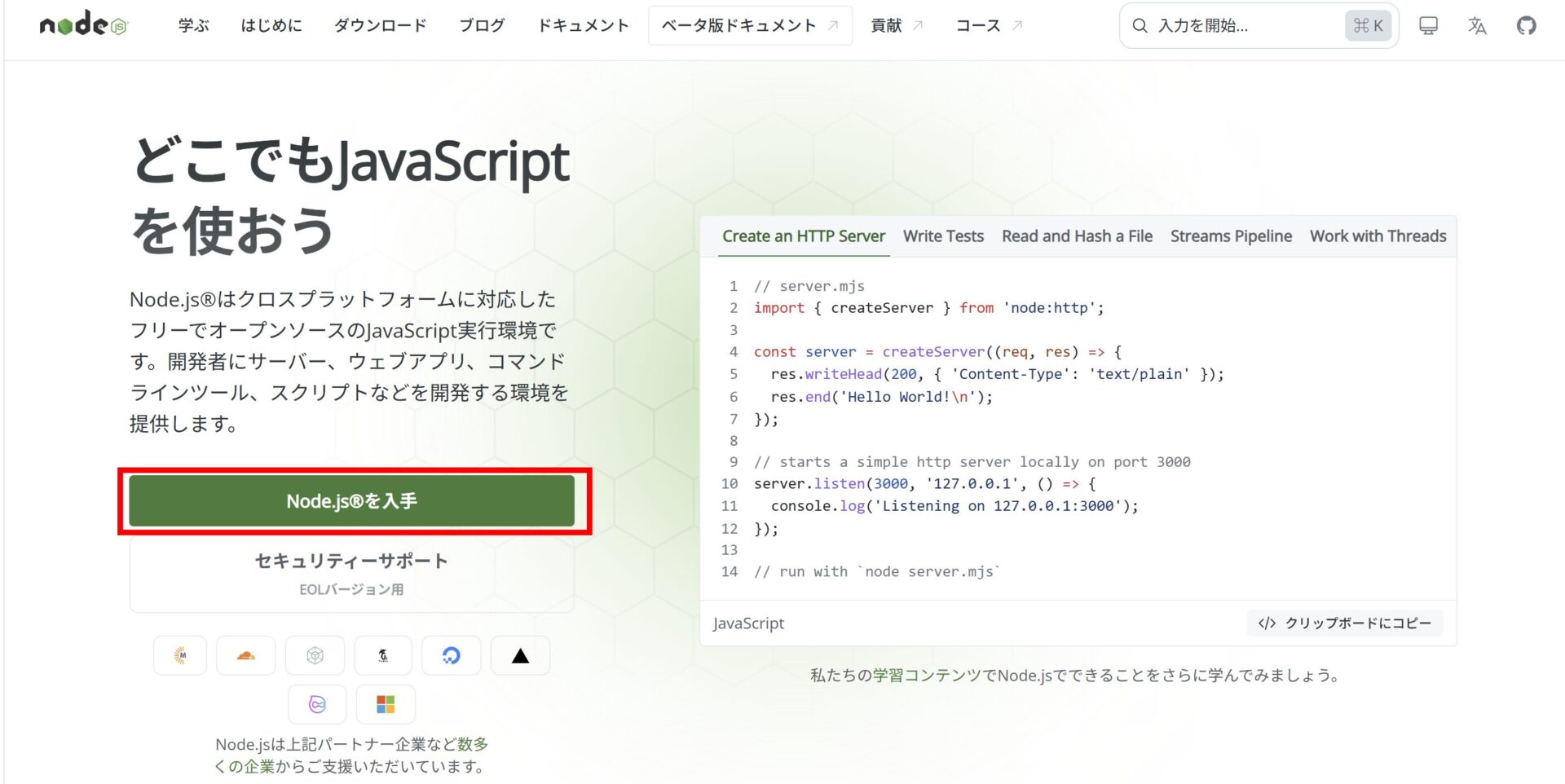
Task: Click the セキュリティーサポート EOL button
Action: coord(351,574)
